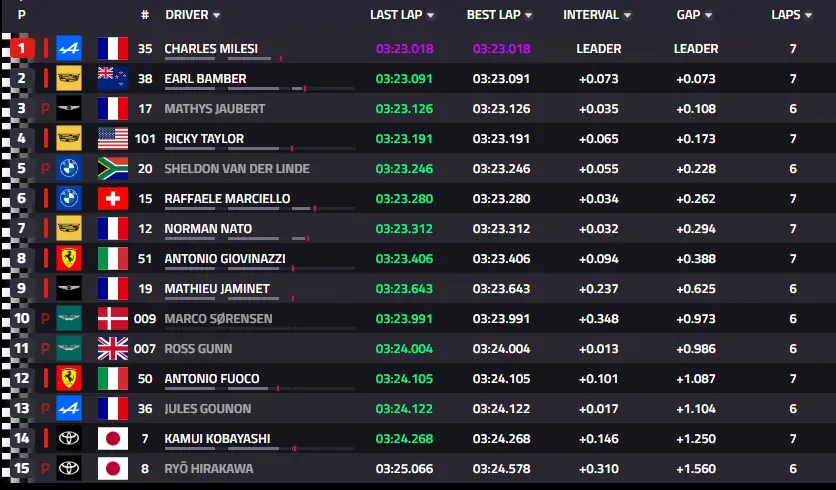Click the Cadillac badge next to Earl Bamber

point(69,78)
